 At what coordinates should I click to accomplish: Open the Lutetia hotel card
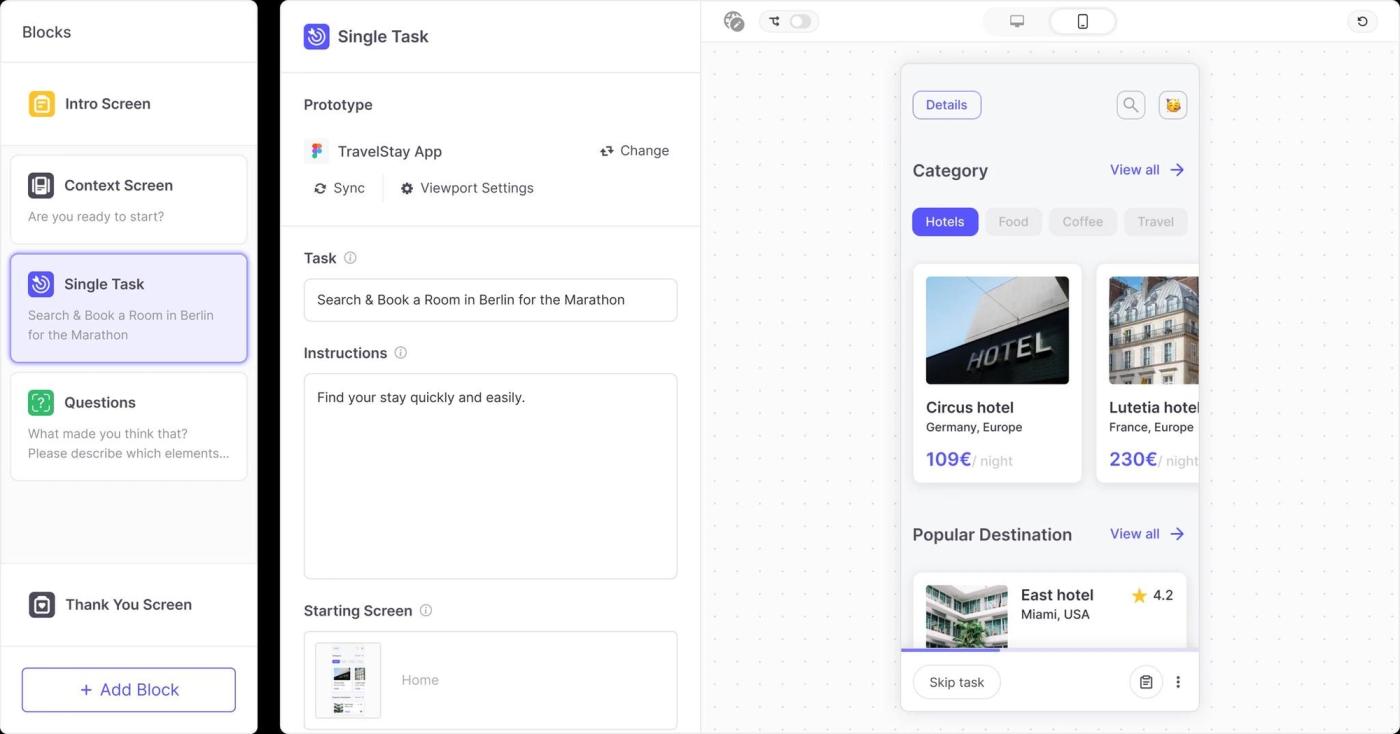[1147, 373]
